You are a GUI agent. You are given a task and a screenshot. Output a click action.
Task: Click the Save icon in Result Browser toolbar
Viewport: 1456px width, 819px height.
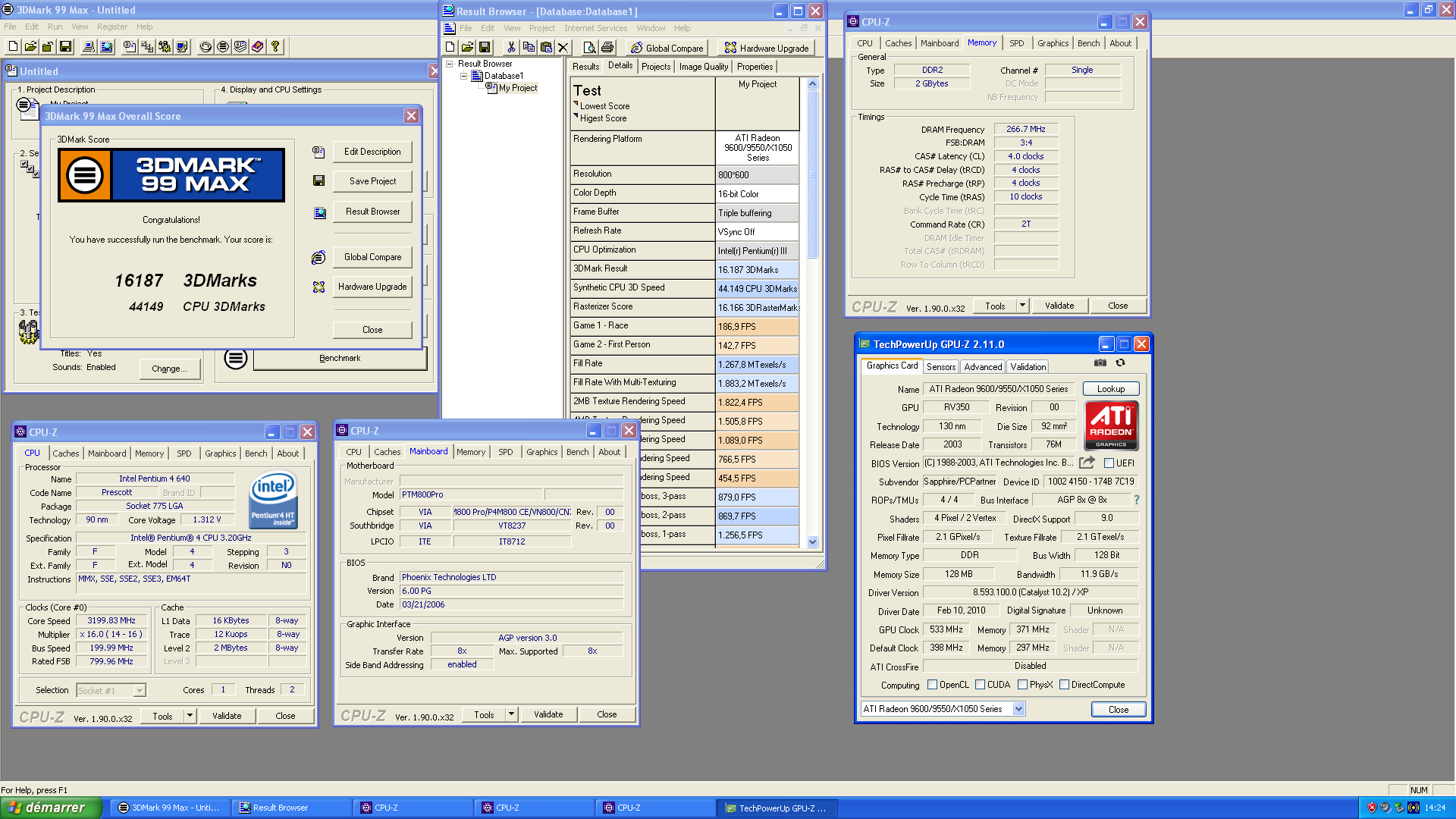click(485, 47)
